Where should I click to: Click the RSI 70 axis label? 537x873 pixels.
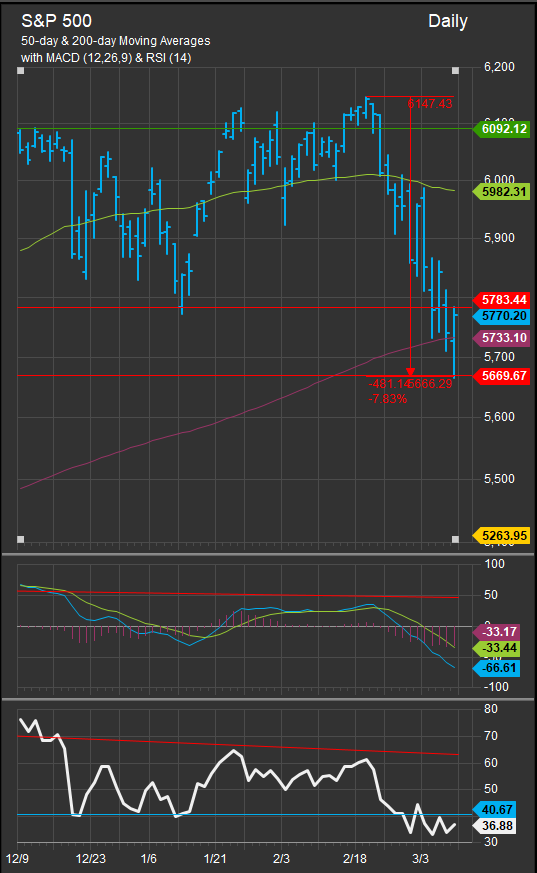tap(491, 736)
